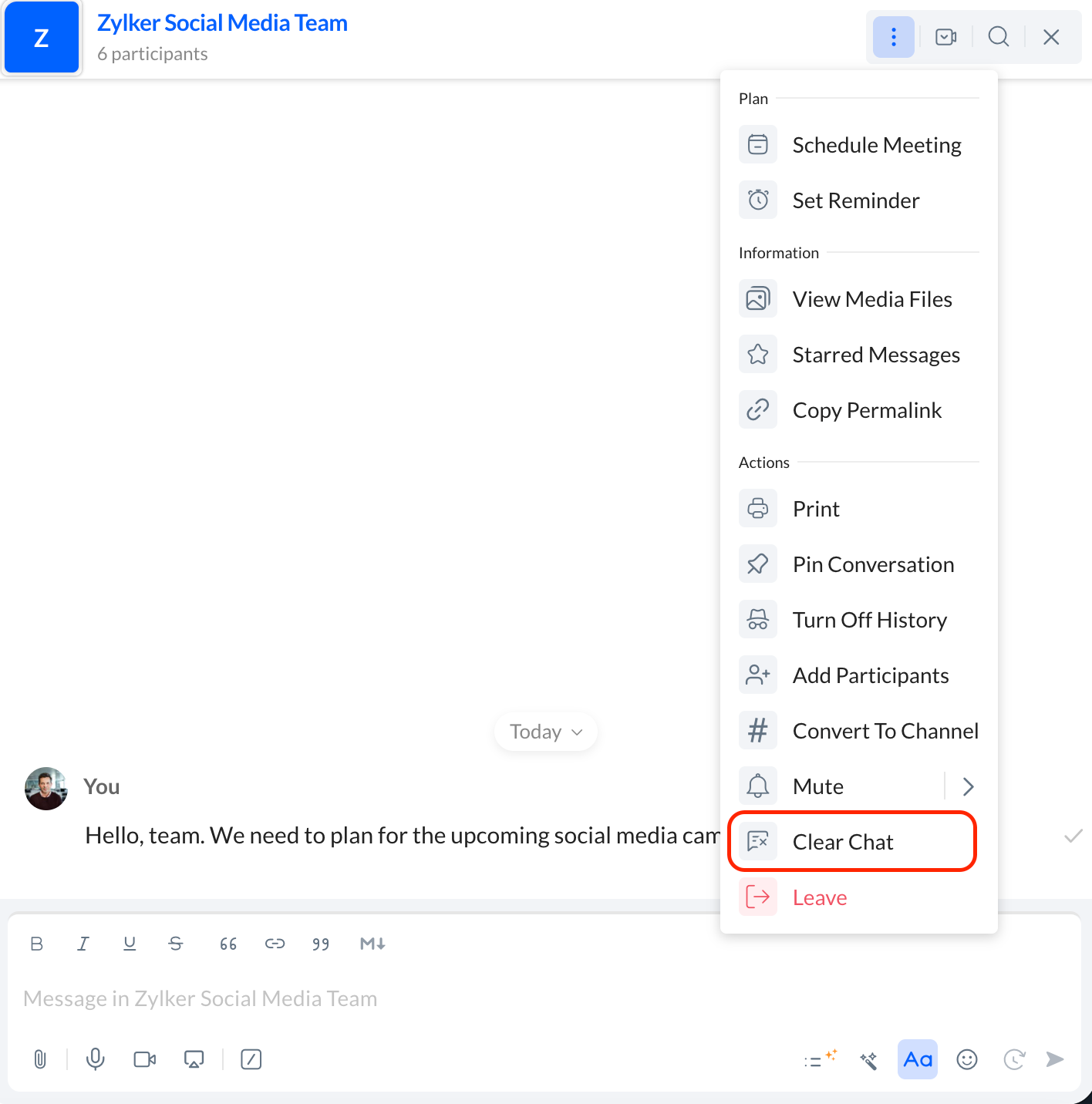Screen dimensions: 1092x1104
Task: Open the Today date dropdown
Action: [x=546, y=732]
